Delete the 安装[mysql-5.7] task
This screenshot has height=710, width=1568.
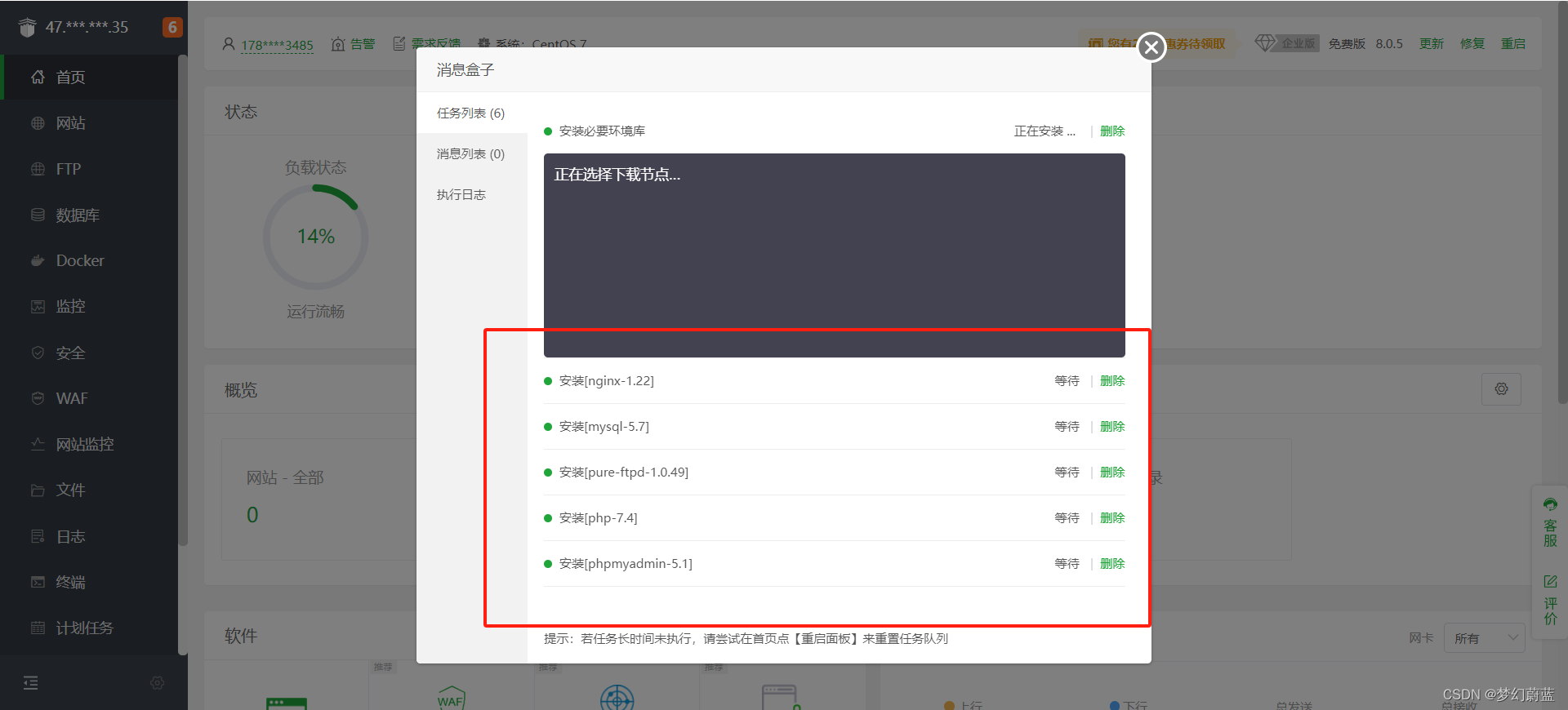[x=1112, y=426]
